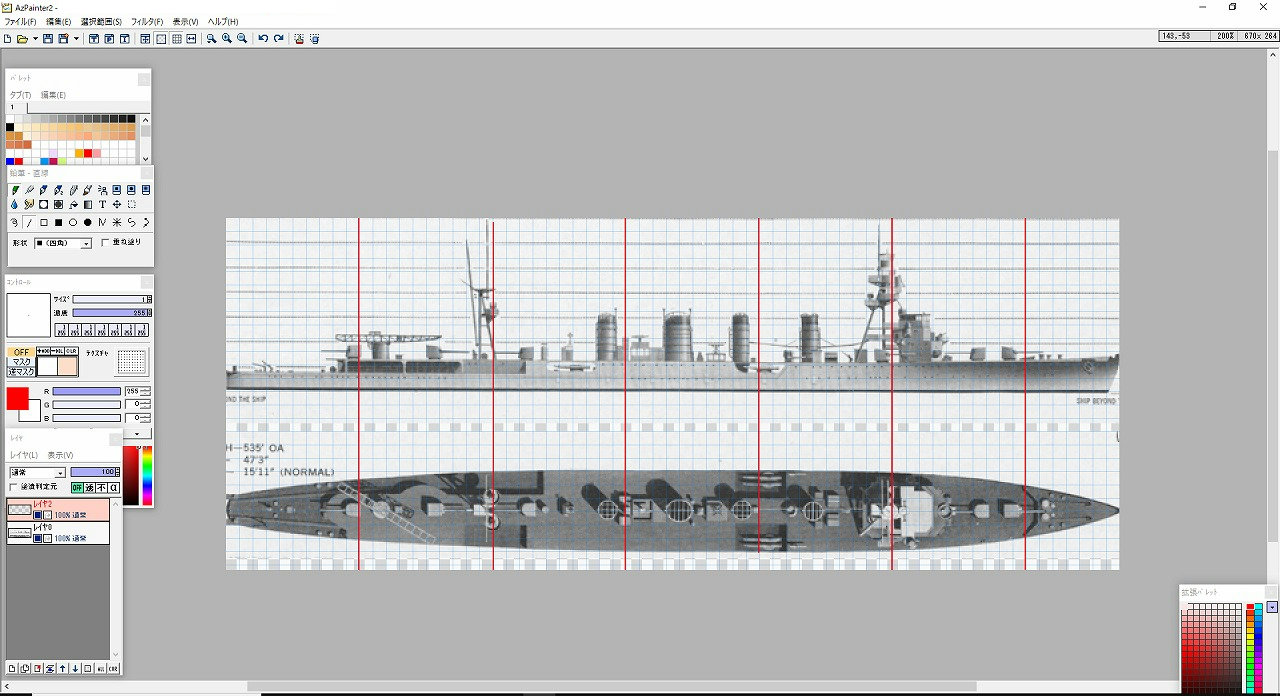Click the Open file folder icon
The height and width of the screenshot is (696, 1280).
[x=22, y=39]
